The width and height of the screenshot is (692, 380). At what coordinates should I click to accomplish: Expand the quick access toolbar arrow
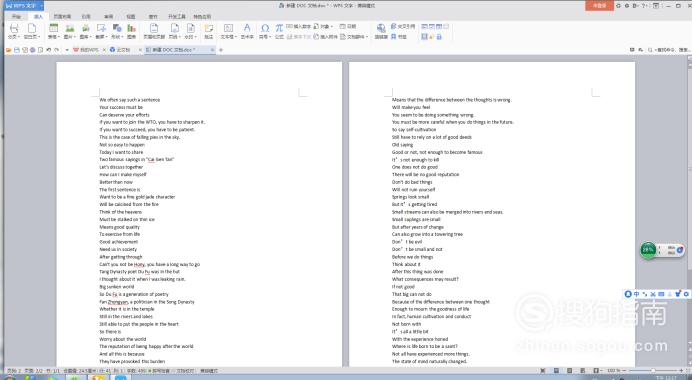coord(67,50)
